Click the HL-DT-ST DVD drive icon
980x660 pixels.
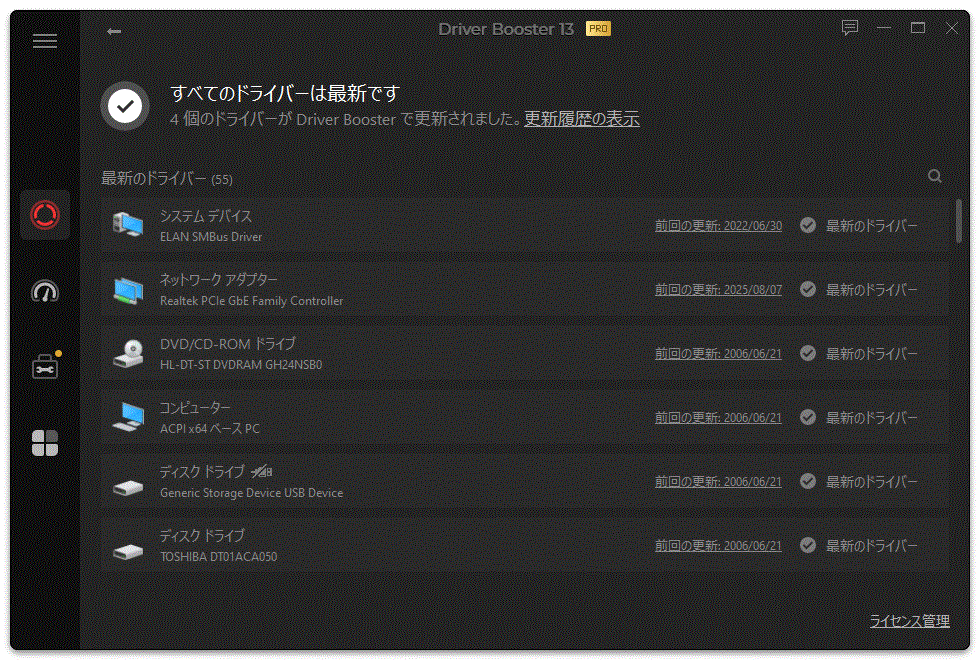127,352
